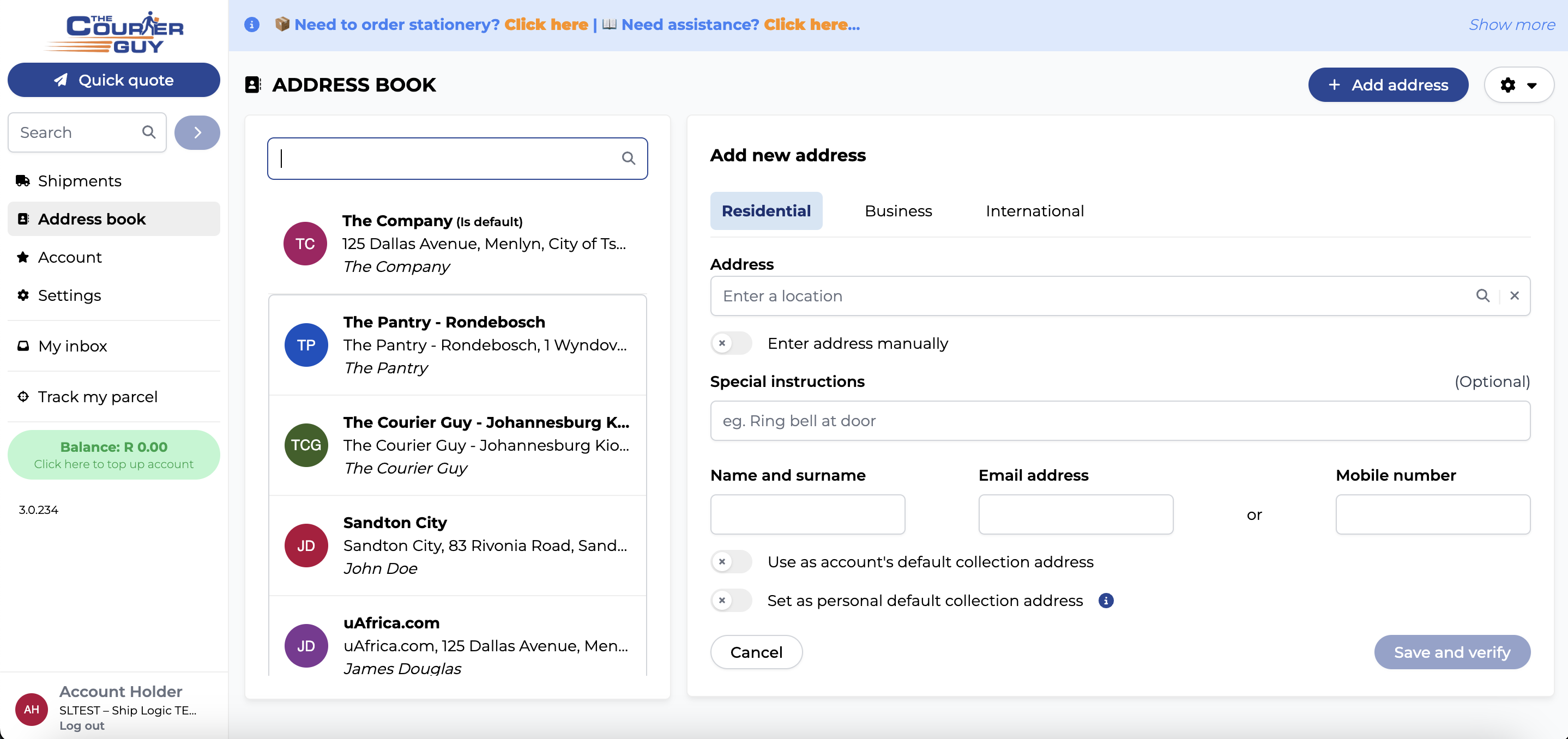The height and width of the screenshot is (739, 1568).
Task: Click the Quick quote button
Action: point(114,80)
